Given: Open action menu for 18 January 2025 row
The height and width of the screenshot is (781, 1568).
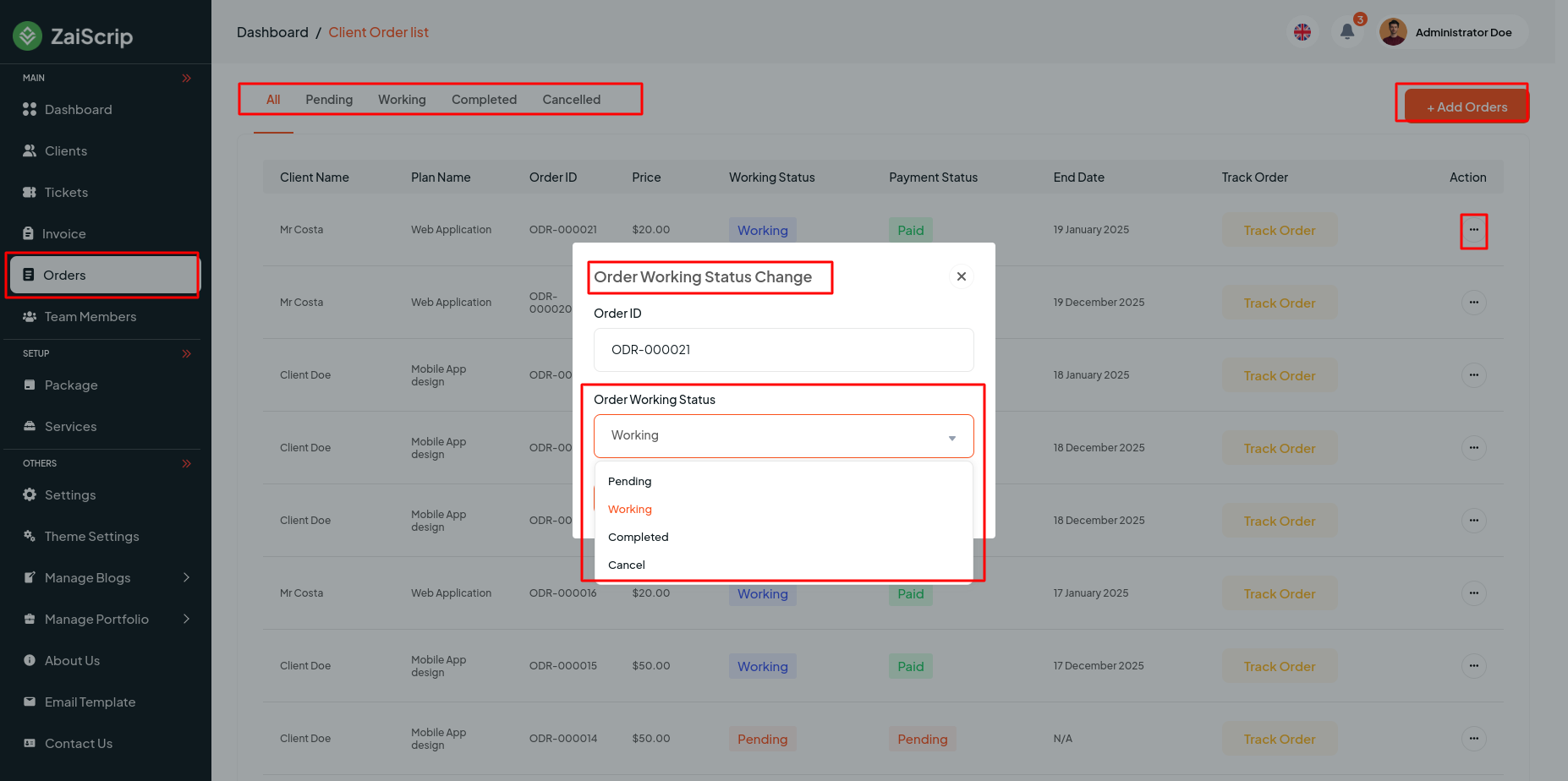Looking at the screenshot, I should (x=1474, y=375).
